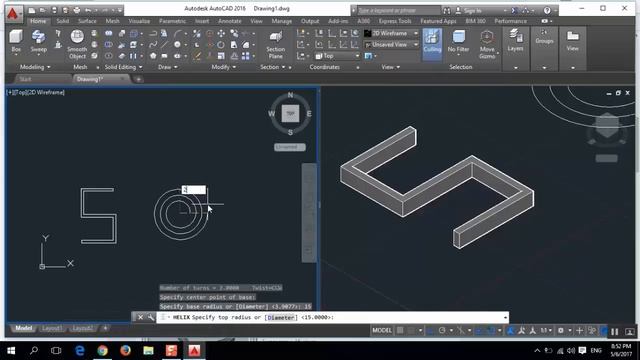The height and width of the screenshot is (360, 640).
Task: Toggle clean screen icon at status bar end
Action: 629,331
